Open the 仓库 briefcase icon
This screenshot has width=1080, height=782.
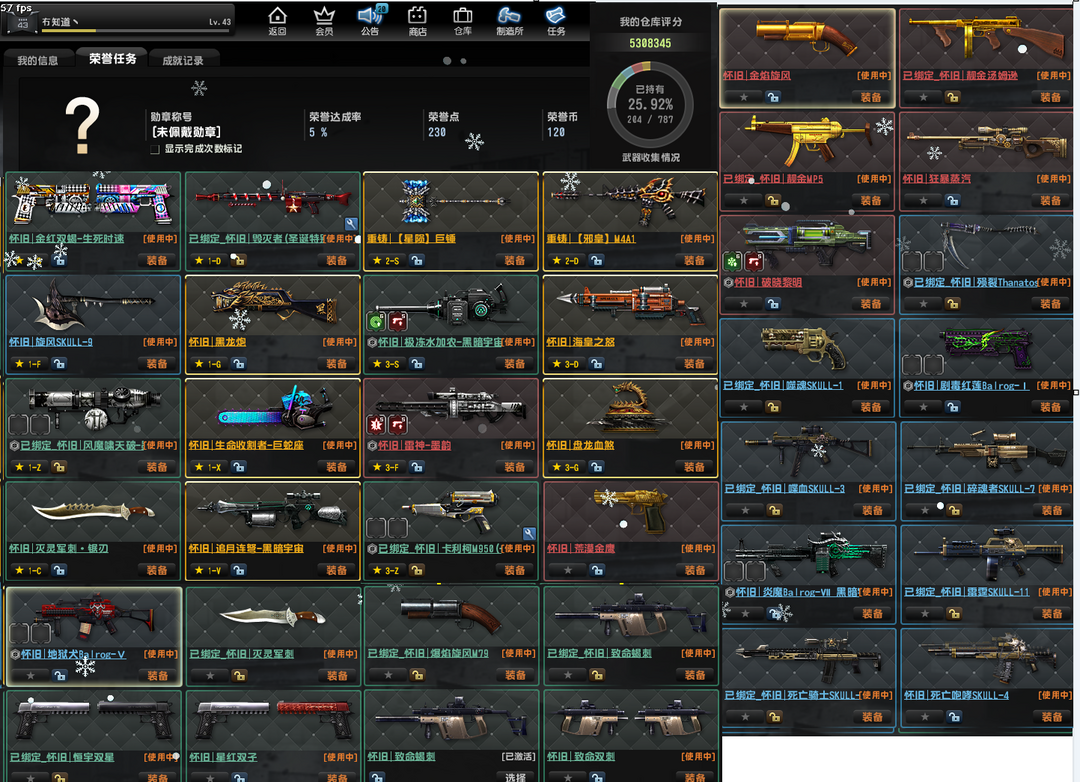pyautogui.click(x=463, y=17)
